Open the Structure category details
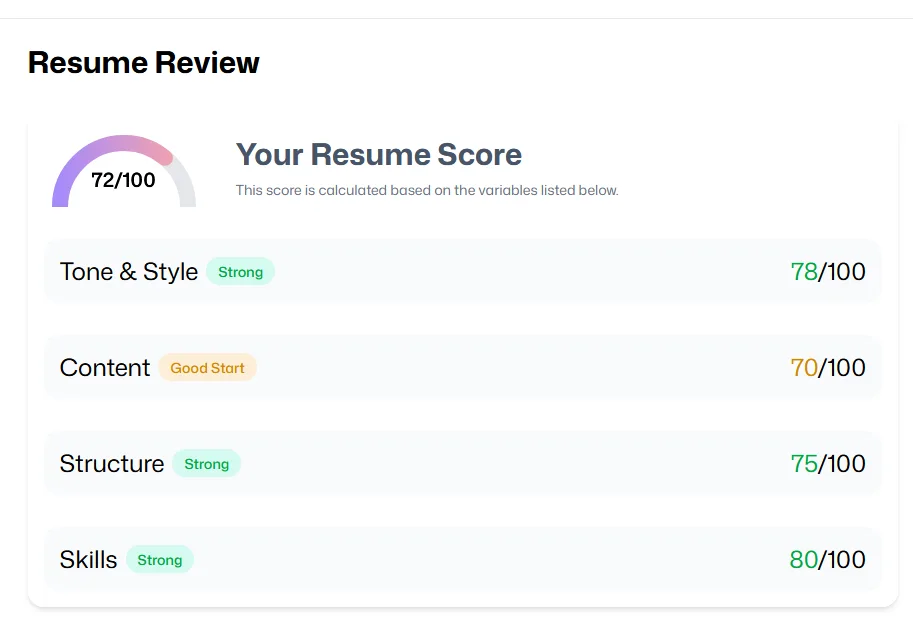This screenshot has width=913, height=628. pyautogui.click(x=111, y=464)
